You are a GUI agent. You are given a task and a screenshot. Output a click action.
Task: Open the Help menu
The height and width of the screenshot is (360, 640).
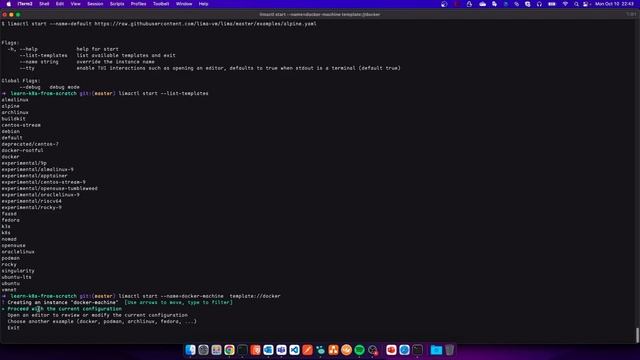pyautogui.click(x=203, y=4)
